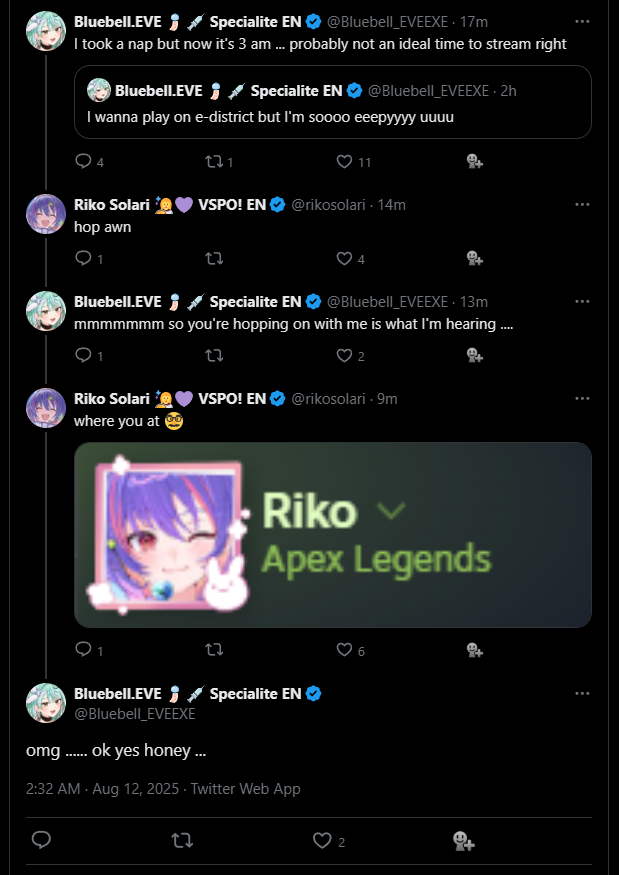The image size is (619, 875).
Task: Retweet the 'where you at' tweet
Action: click(213, 649)
